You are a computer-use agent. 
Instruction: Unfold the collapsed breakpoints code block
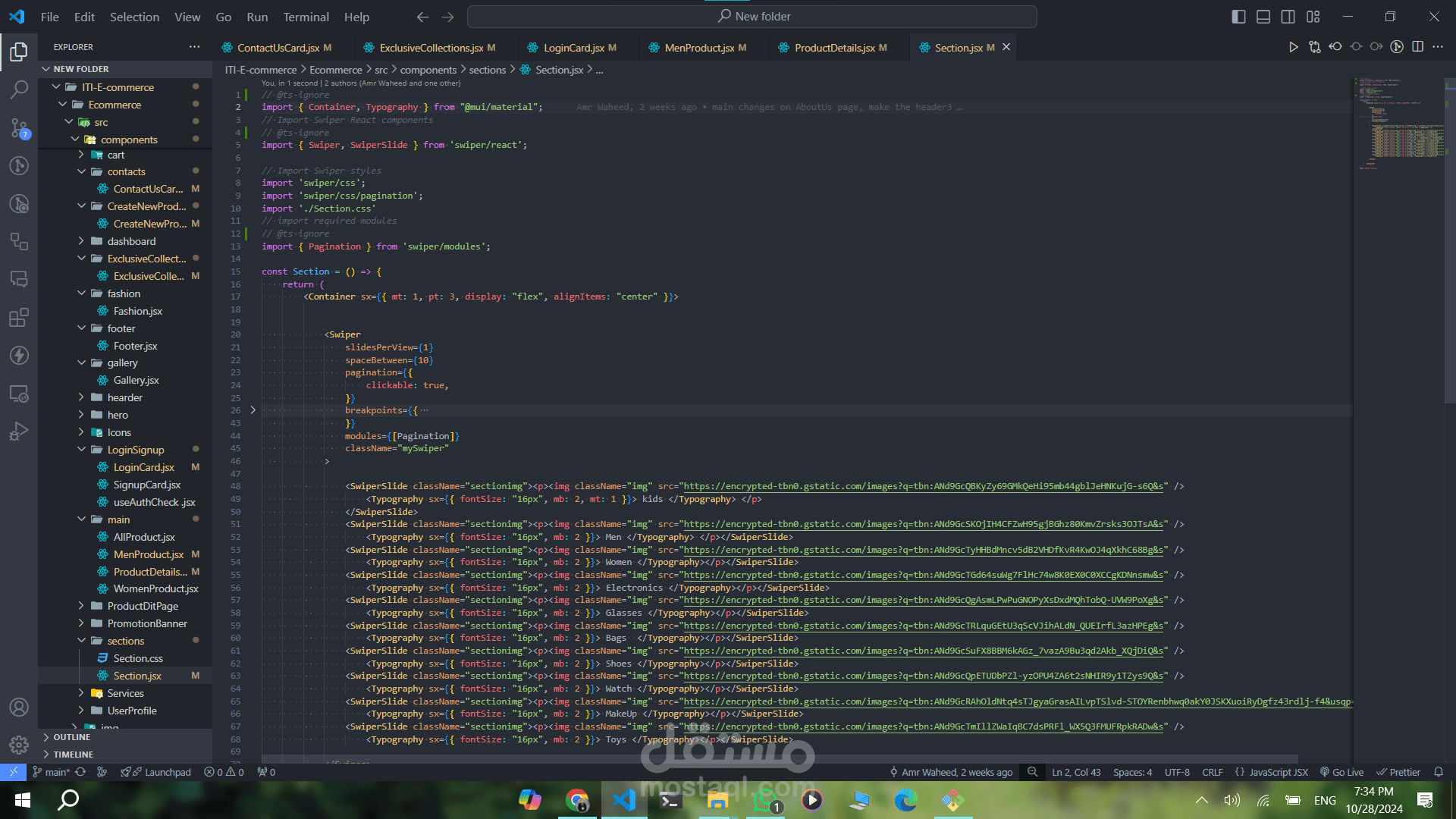(253, 410)
